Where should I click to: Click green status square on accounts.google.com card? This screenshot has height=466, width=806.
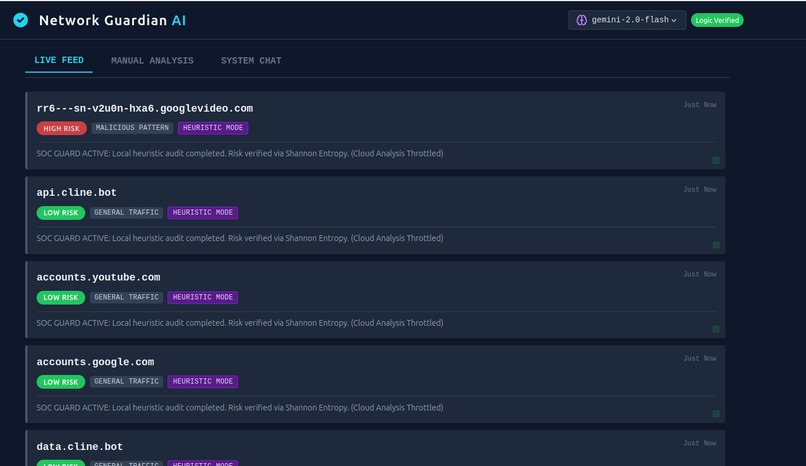coord(716,414)
